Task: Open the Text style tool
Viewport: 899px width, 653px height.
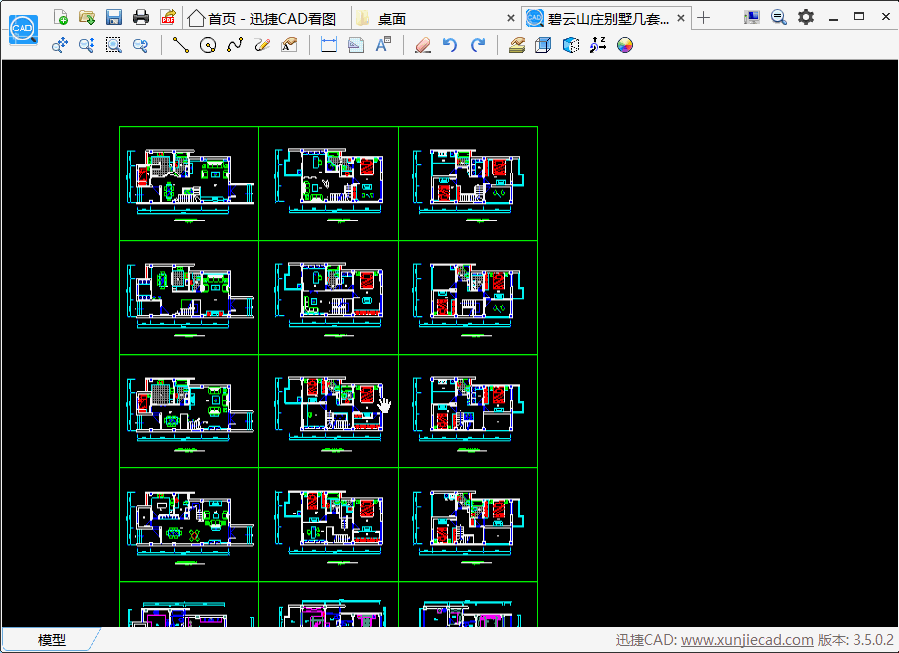Action: pyautogui.click(x=383, y=45)
